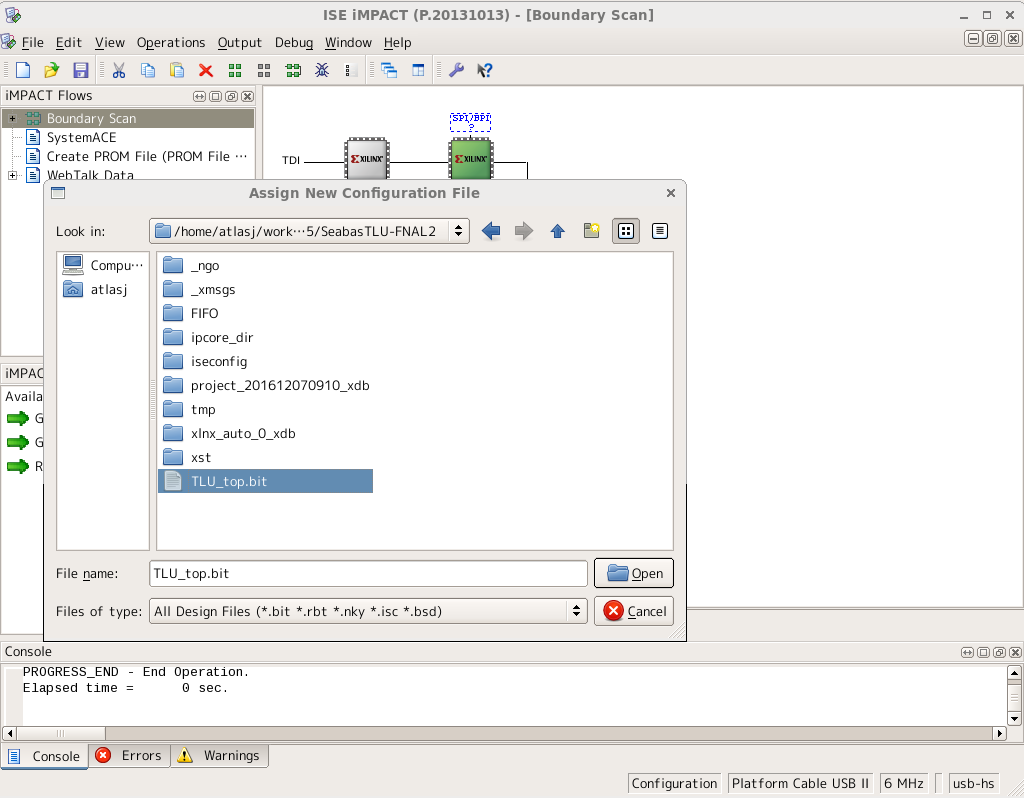Image resolution: width=1024 pixels, height=798 pixels.
Task: Open the Look in path dropdown
Action: point(309,231)
